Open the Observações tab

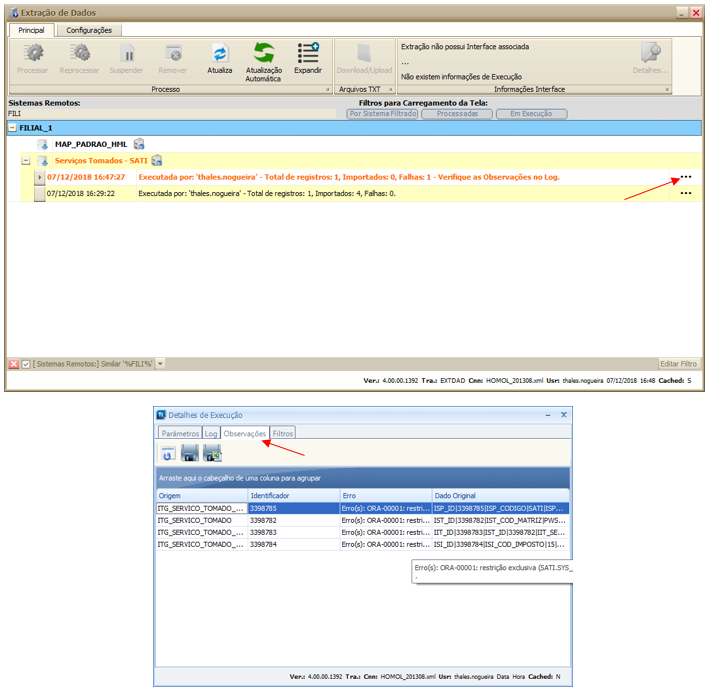coord(245,433)
